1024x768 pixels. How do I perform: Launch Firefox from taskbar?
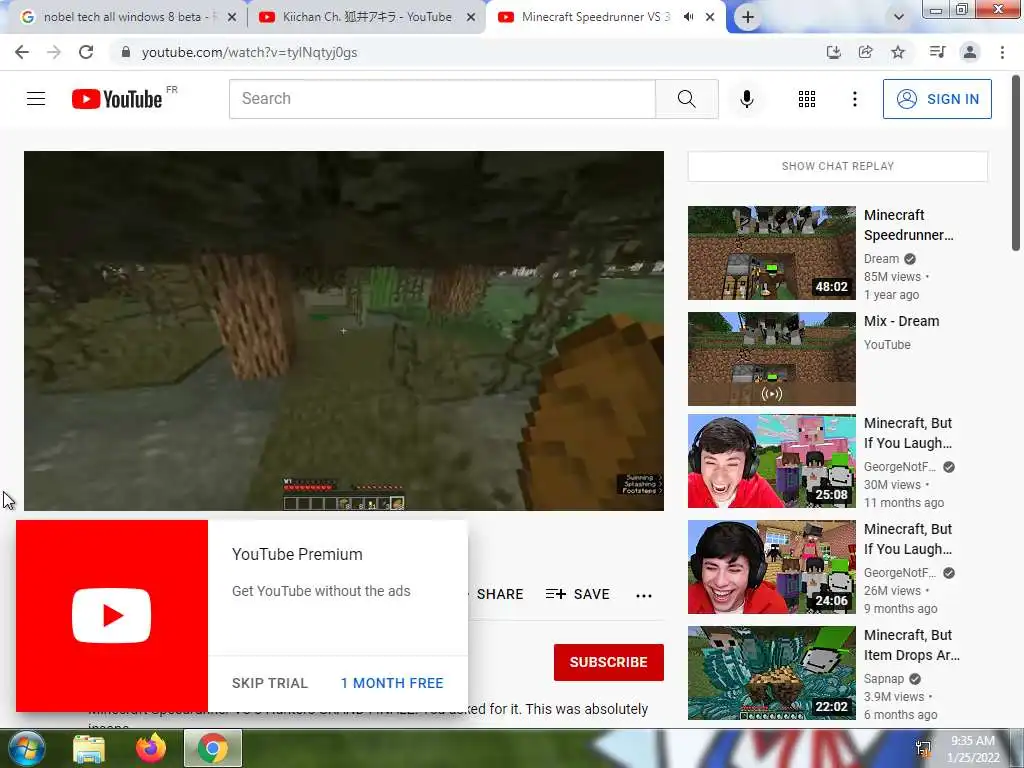[x=151, y=748]
